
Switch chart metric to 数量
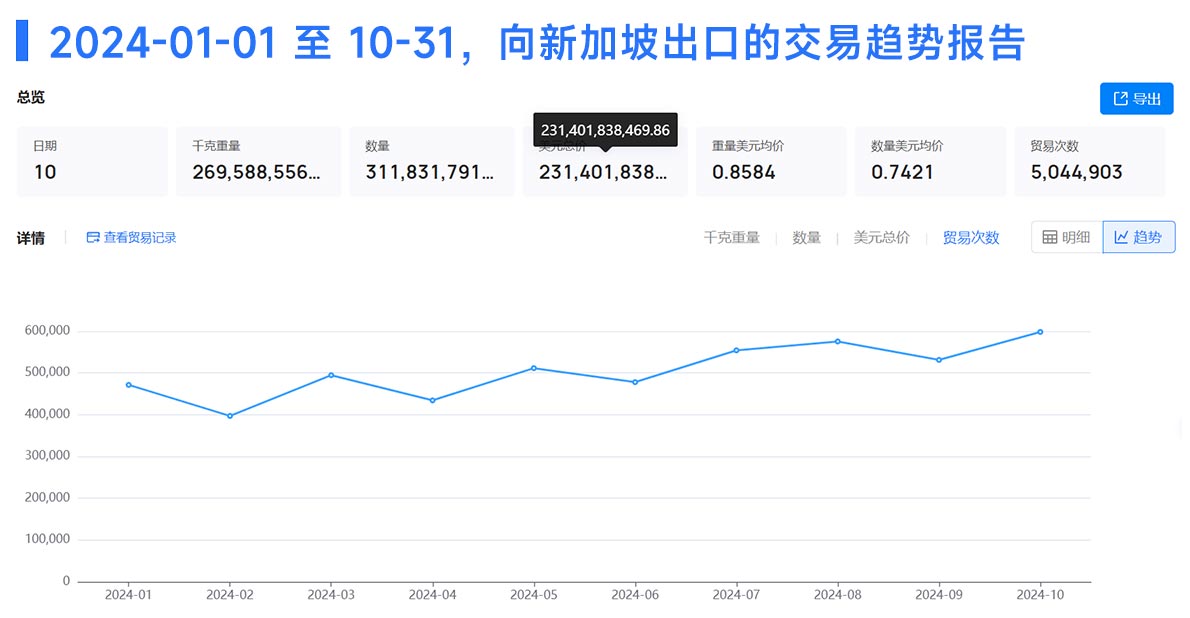click(x=806, y=238)
